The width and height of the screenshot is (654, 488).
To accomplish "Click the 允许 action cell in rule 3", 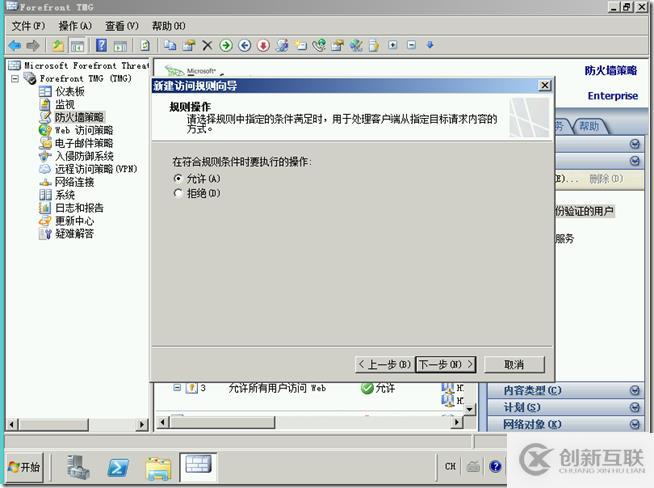I will point(378,388).
